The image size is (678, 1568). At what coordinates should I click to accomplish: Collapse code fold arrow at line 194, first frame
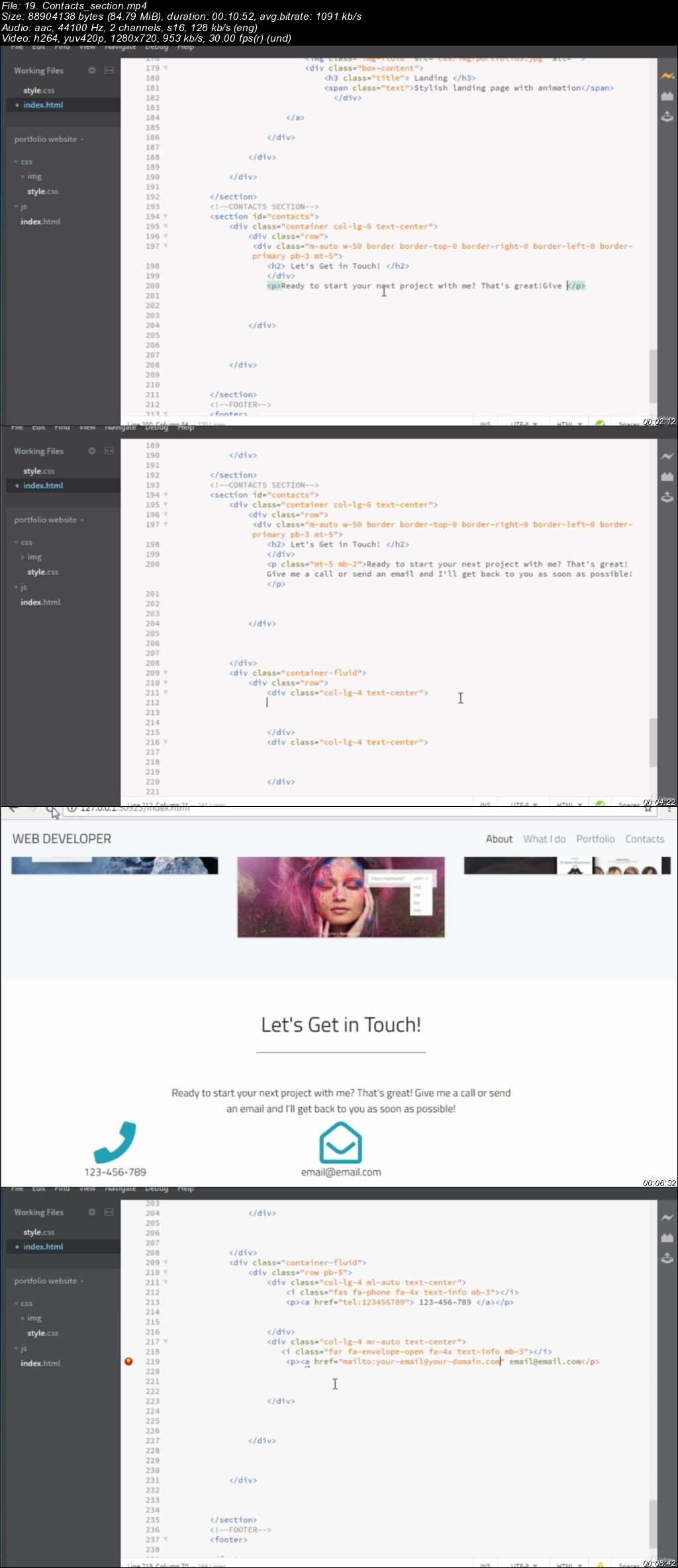[166, 216]
